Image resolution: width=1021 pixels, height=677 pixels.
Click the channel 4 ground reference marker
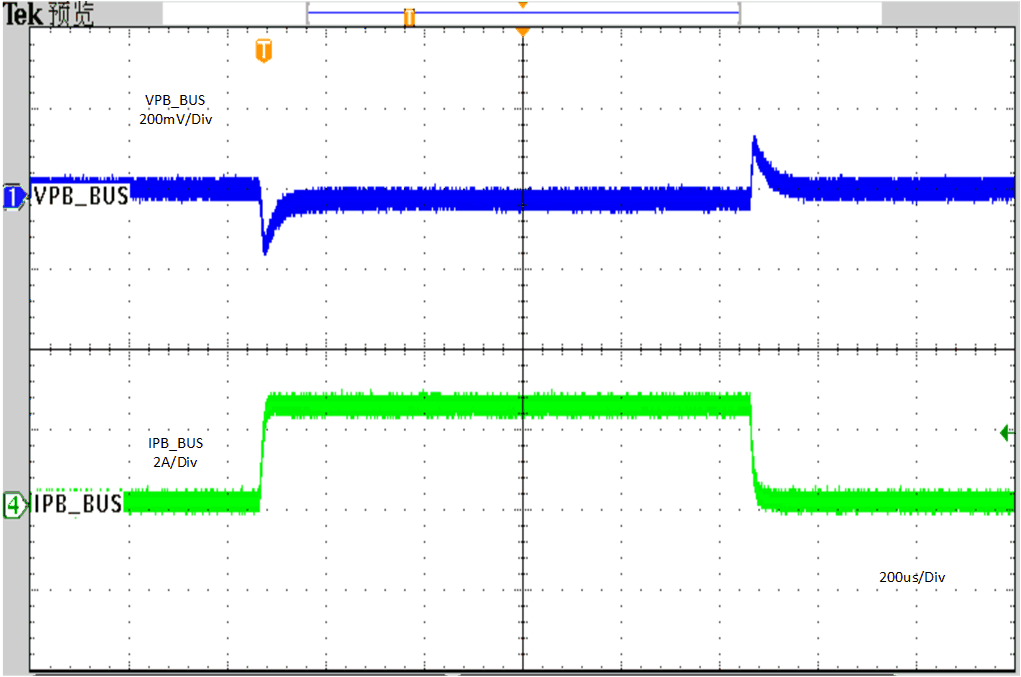point(13,504)
